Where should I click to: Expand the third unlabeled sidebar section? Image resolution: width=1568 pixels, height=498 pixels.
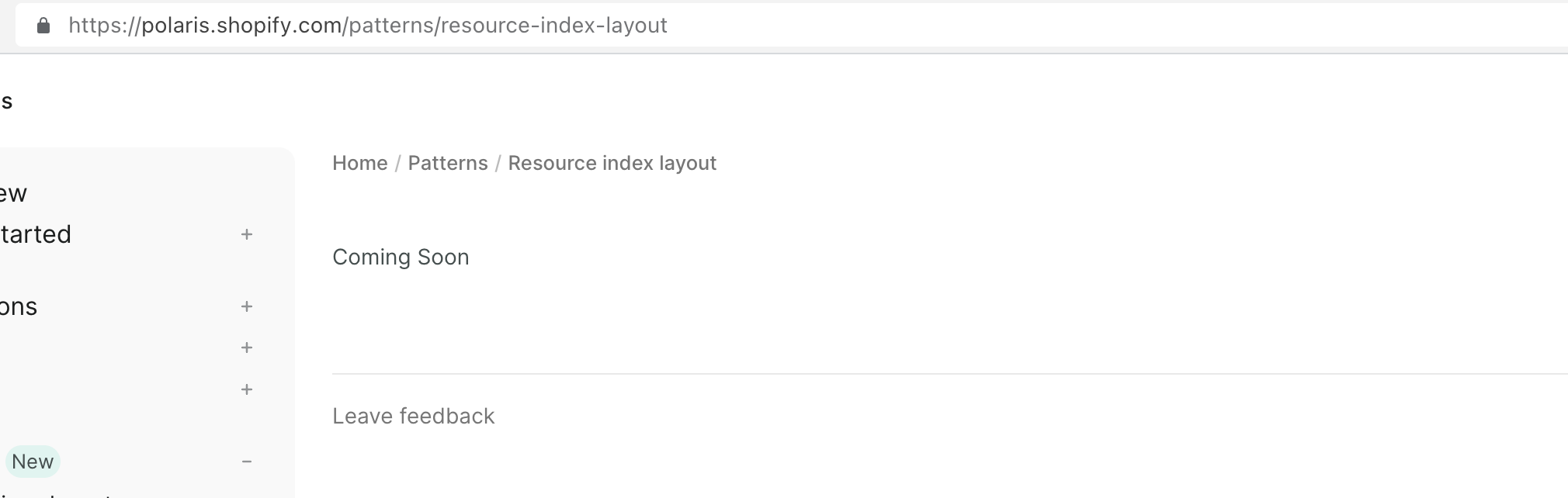pyautogui.click(x=246, y=348)
